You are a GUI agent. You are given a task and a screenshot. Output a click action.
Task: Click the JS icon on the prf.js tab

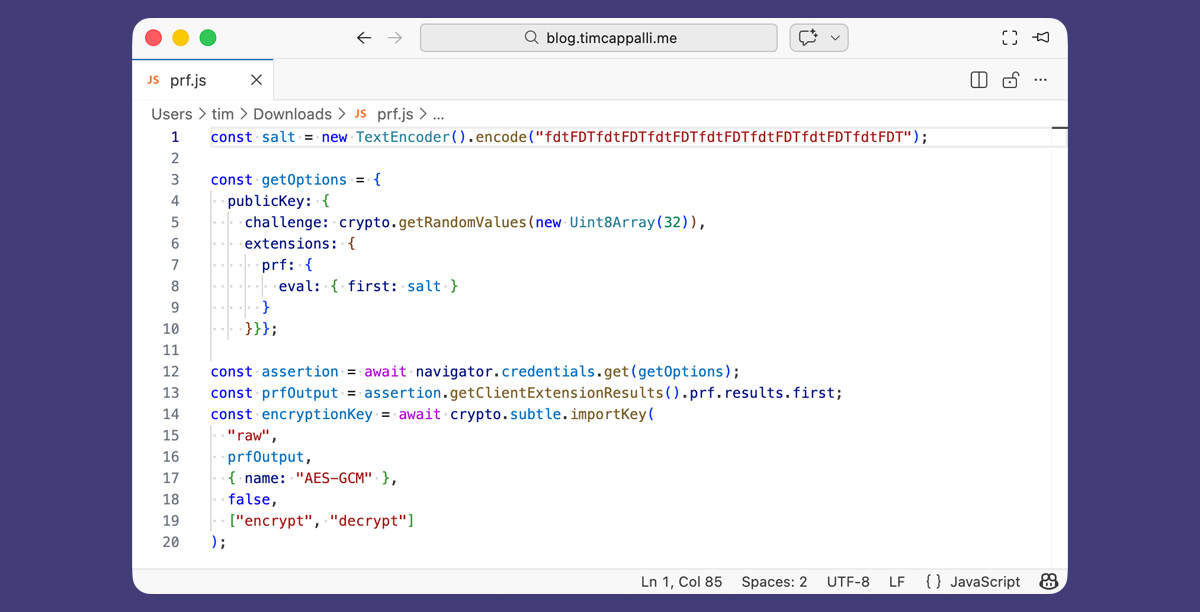(153, 79)
